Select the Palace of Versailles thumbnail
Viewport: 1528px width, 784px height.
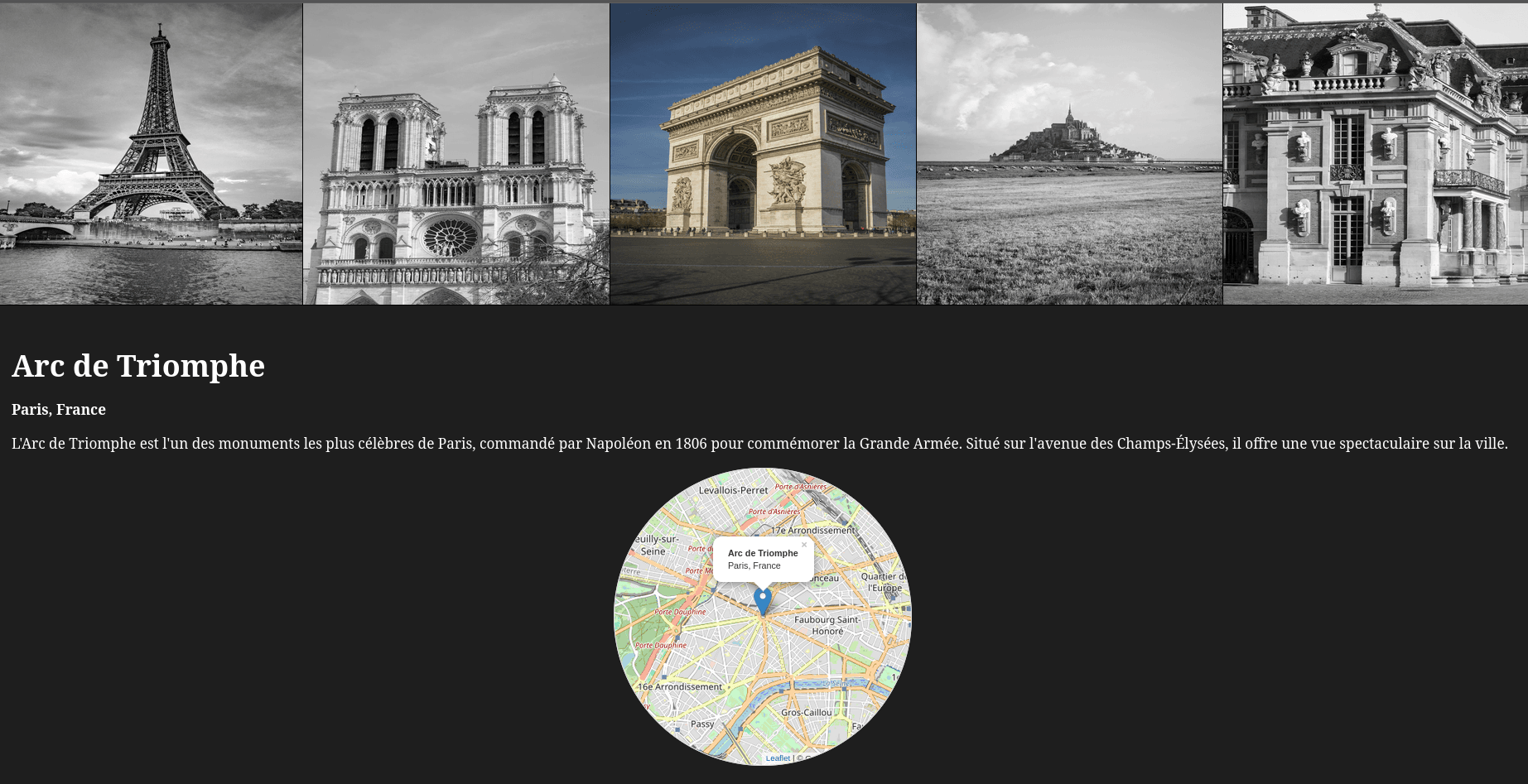(1375, 153)
